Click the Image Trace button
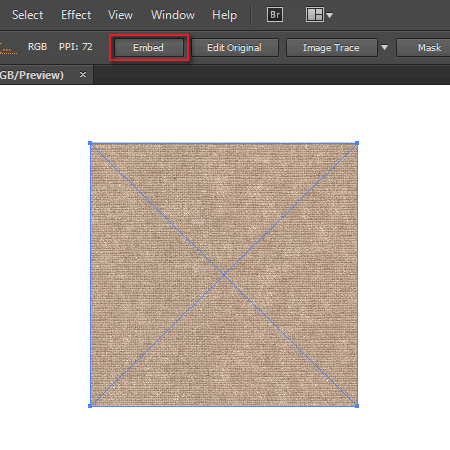Image resolution: width=450 pixels, height=450 pixels. click(x=331, y=48)
